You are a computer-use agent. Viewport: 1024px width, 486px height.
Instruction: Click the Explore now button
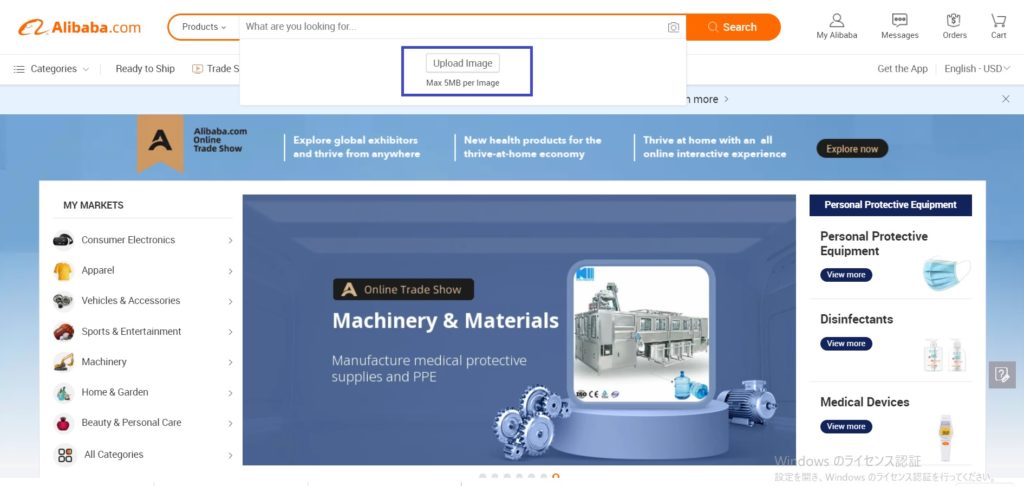tap(852, 148)
